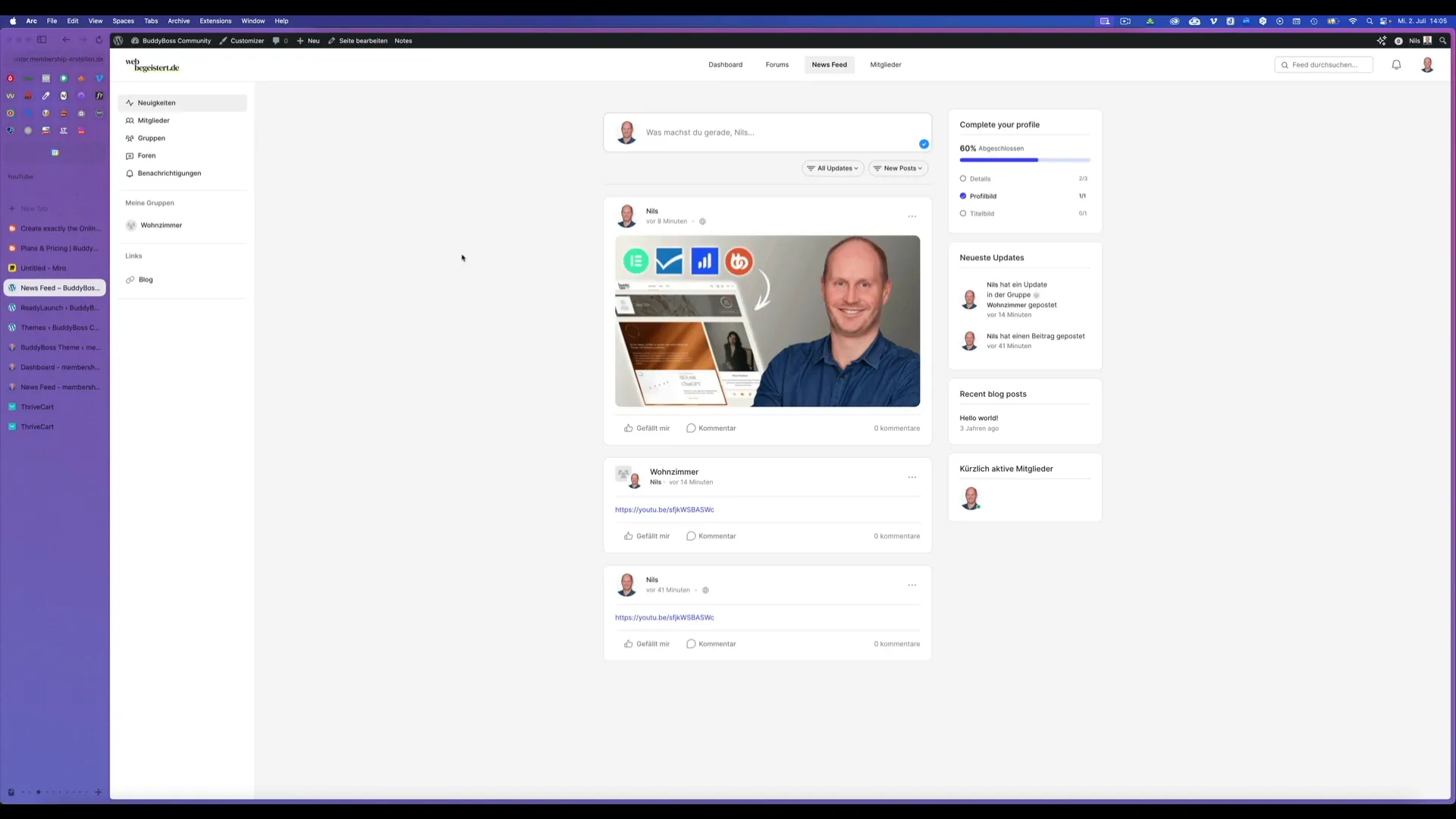Open the Dashboard nav tab

[x=725, y=65]
